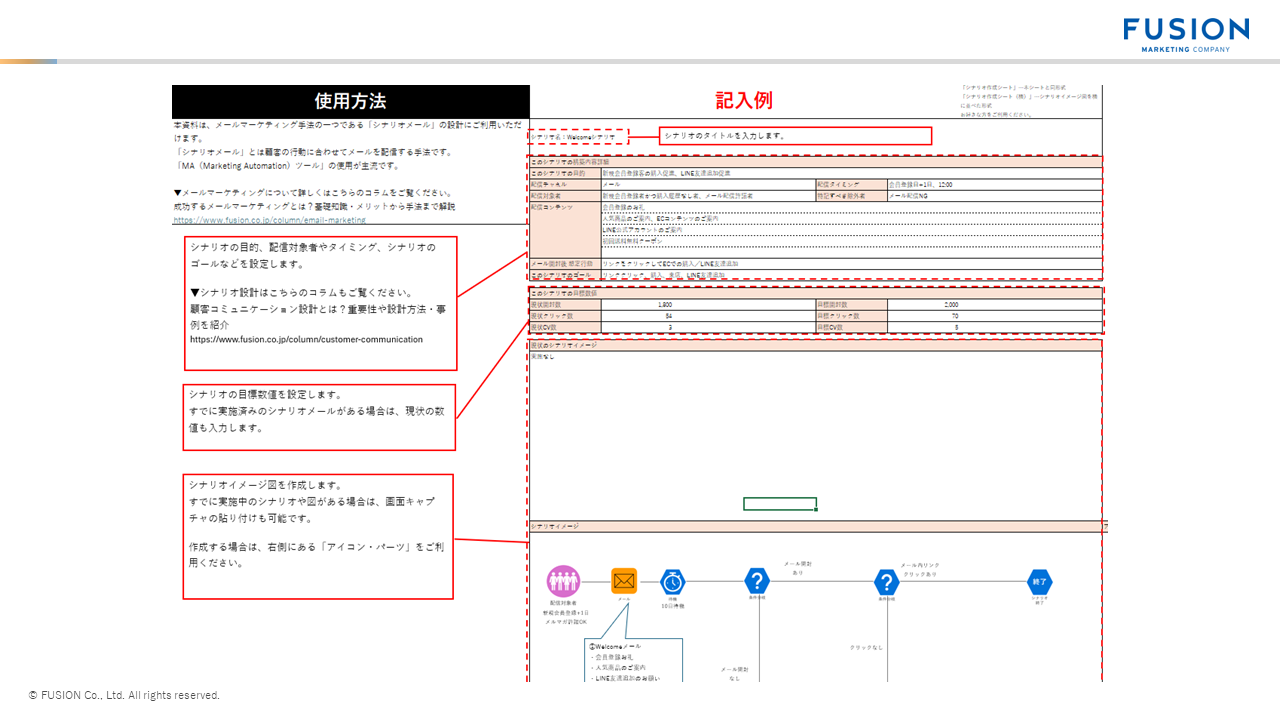Click the first 条件分岐 question-mark hexagon
The height and width of the screenshot is (720, 1280).
click(x=756, y=580)
